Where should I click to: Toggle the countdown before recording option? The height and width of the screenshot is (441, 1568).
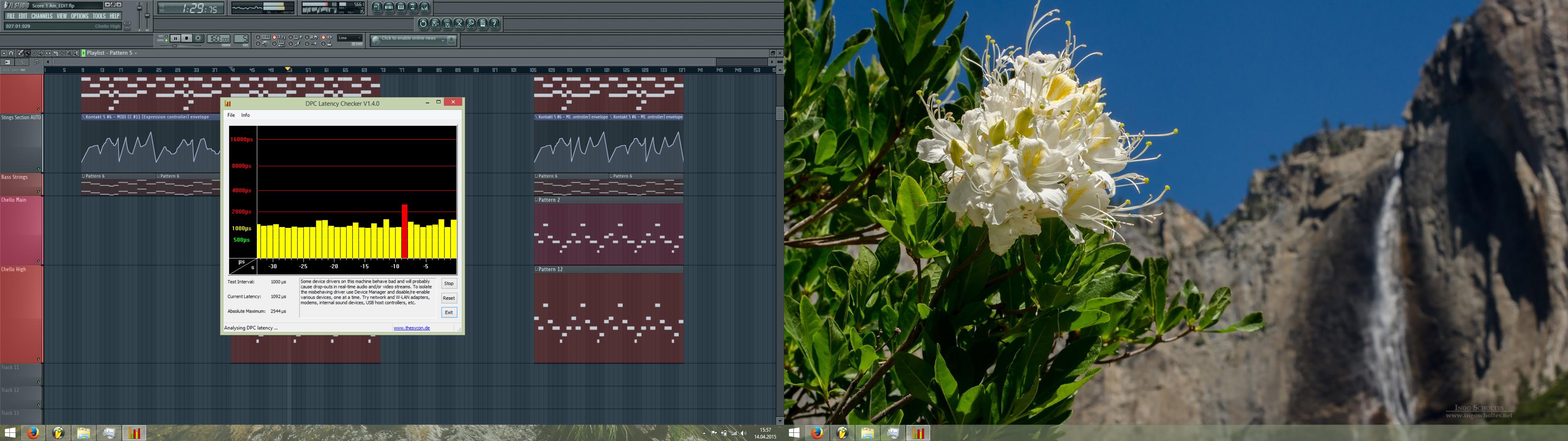coord(274,37)
